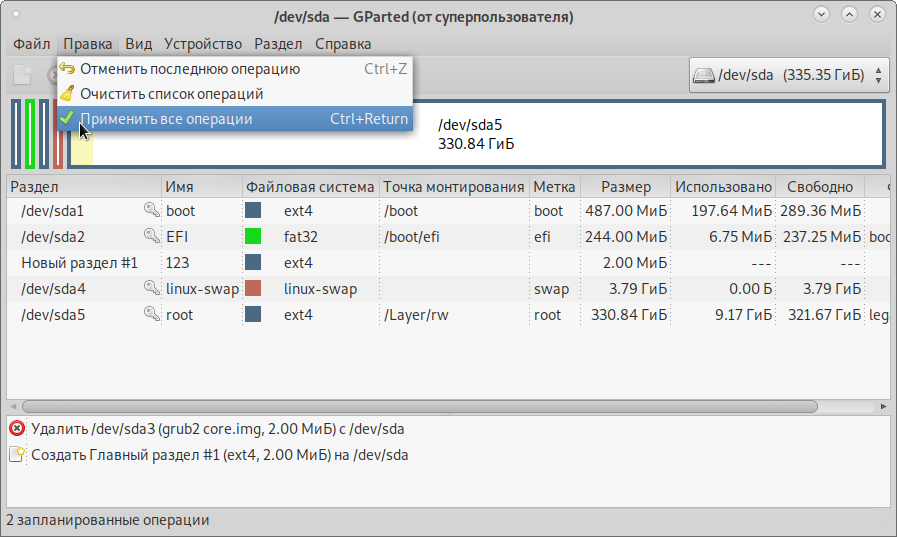
Task: Click the key lock icon for /dev/sda5
Action: coord(152,314)
